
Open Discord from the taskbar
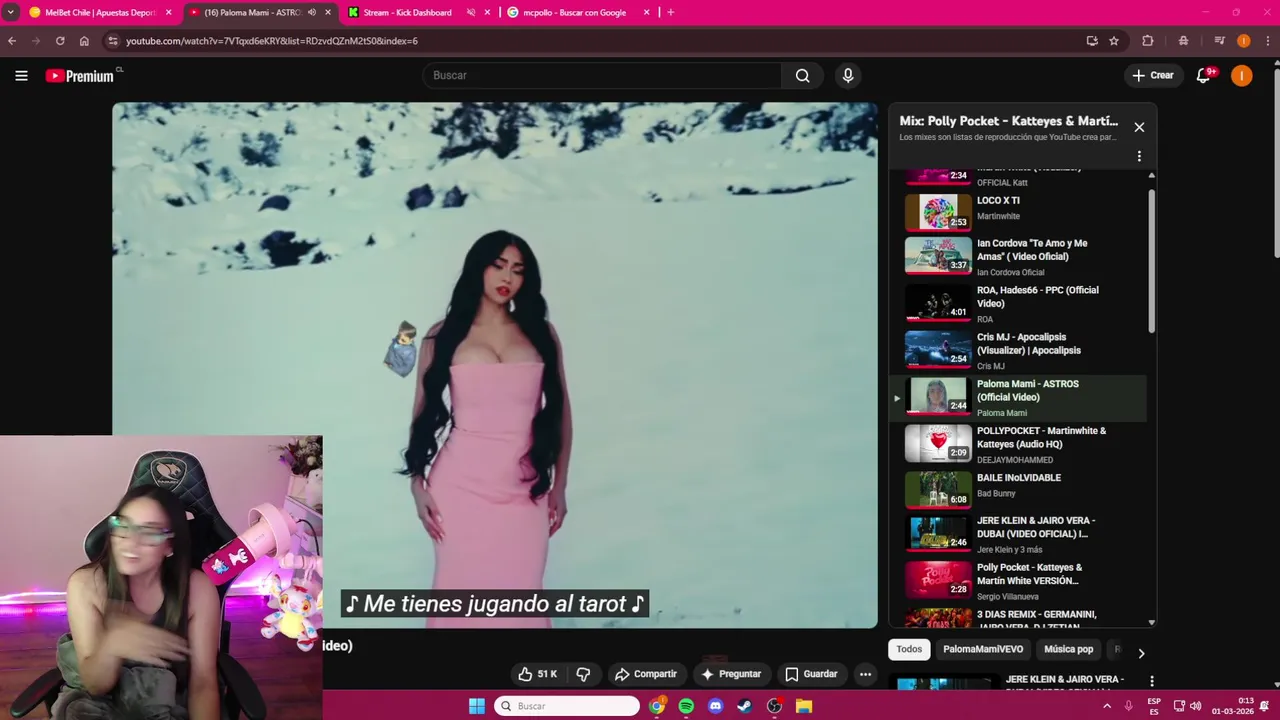715,706
